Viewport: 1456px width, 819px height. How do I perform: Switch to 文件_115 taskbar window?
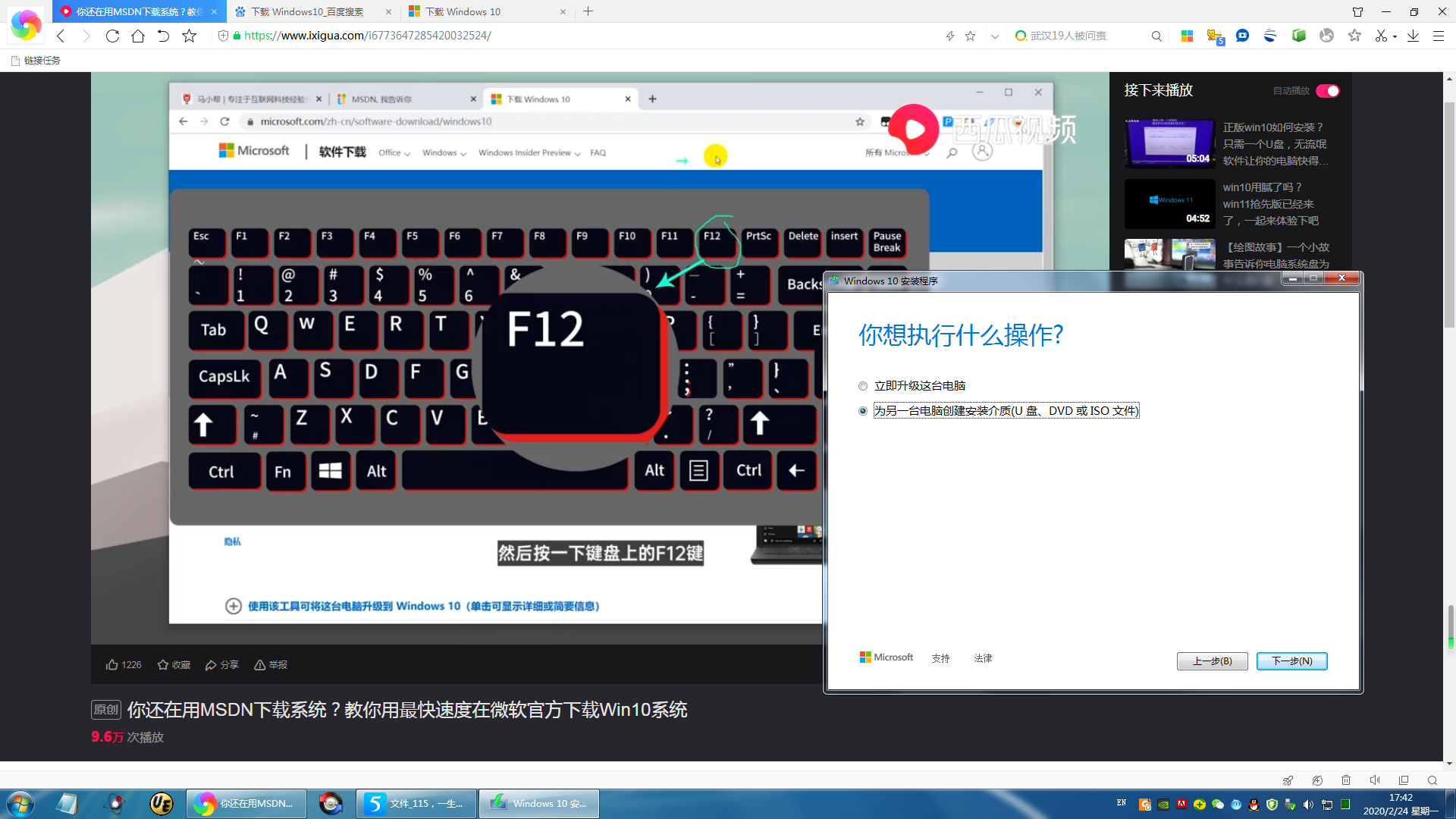[416, 804]
